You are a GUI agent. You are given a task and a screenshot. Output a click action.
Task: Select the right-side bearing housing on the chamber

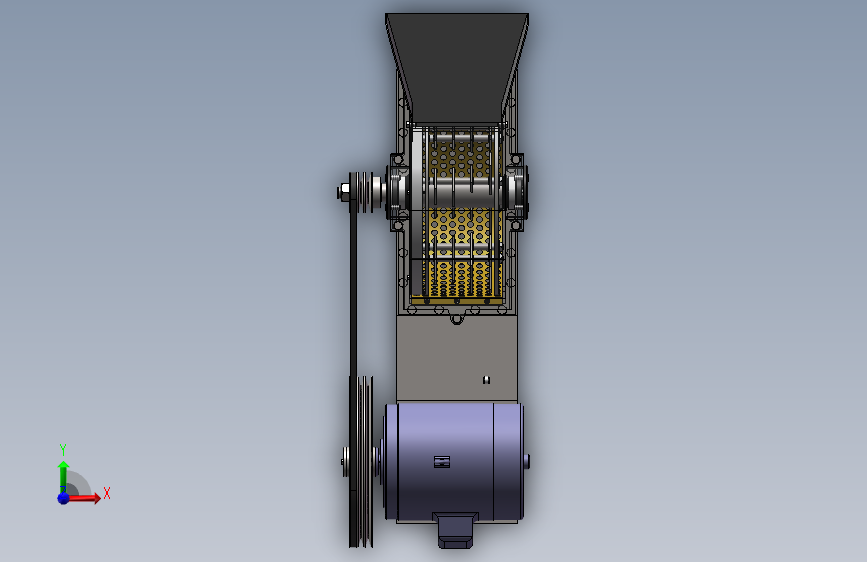point(516,192)
